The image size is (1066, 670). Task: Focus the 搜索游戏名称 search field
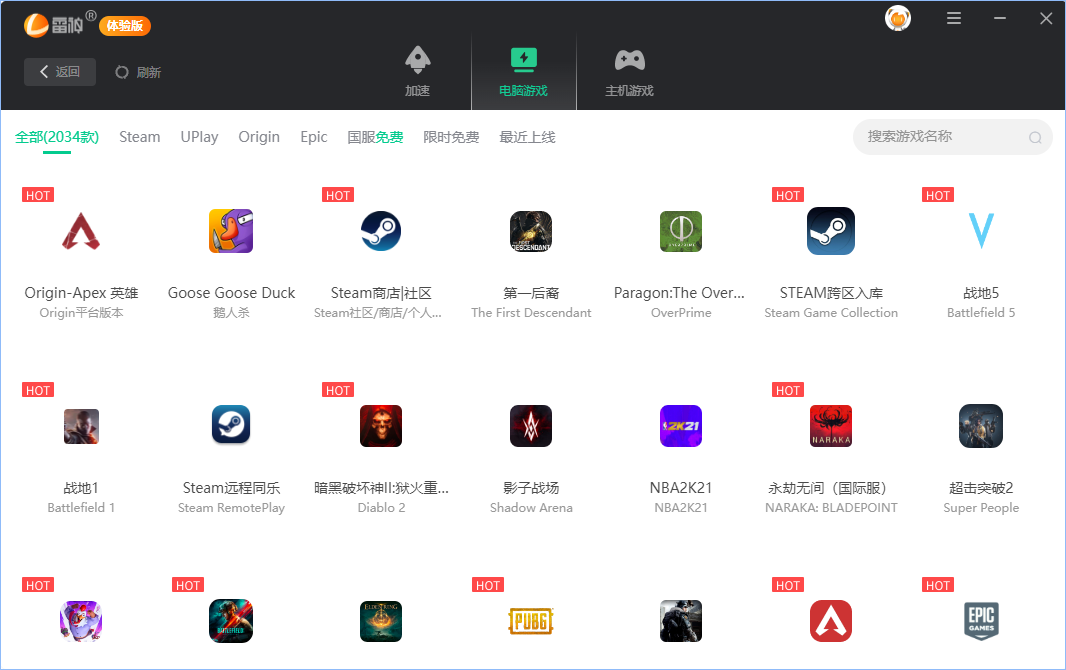point(952,137)
